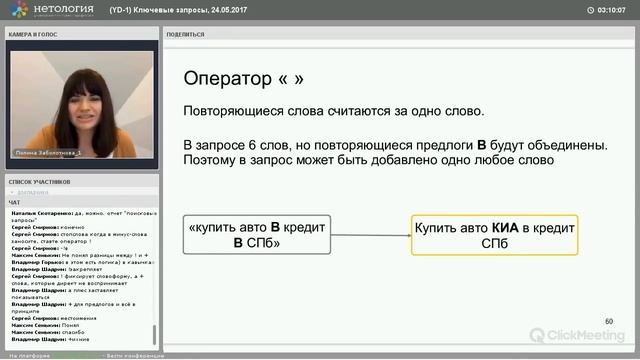The image size is (640, 360).
Task: Click the chat panel scrollbar thumb
Action: click(x=154, y=334)
